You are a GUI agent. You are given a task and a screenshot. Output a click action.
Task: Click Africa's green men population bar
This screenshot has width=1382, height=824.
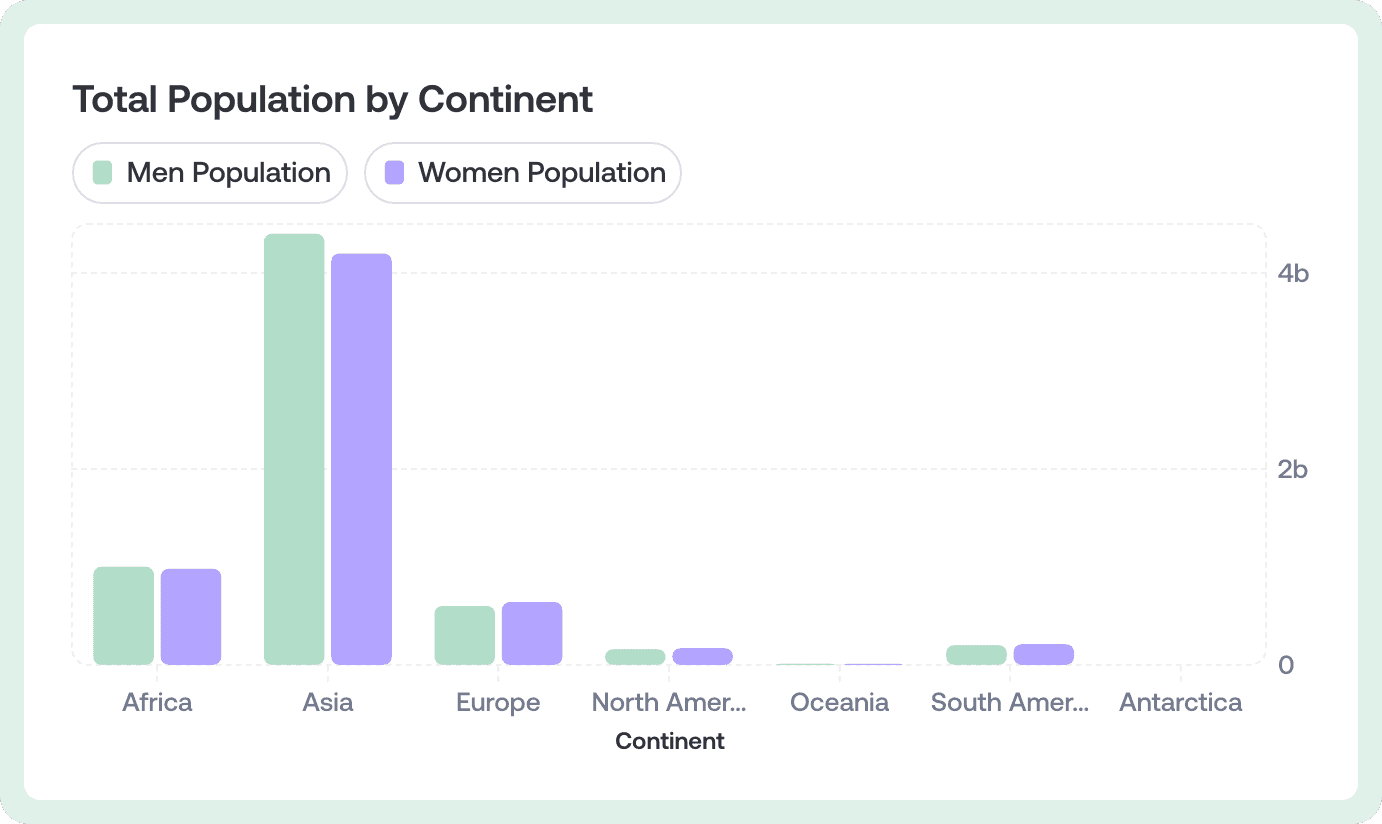pyautogui.click(x=123, y=615)
